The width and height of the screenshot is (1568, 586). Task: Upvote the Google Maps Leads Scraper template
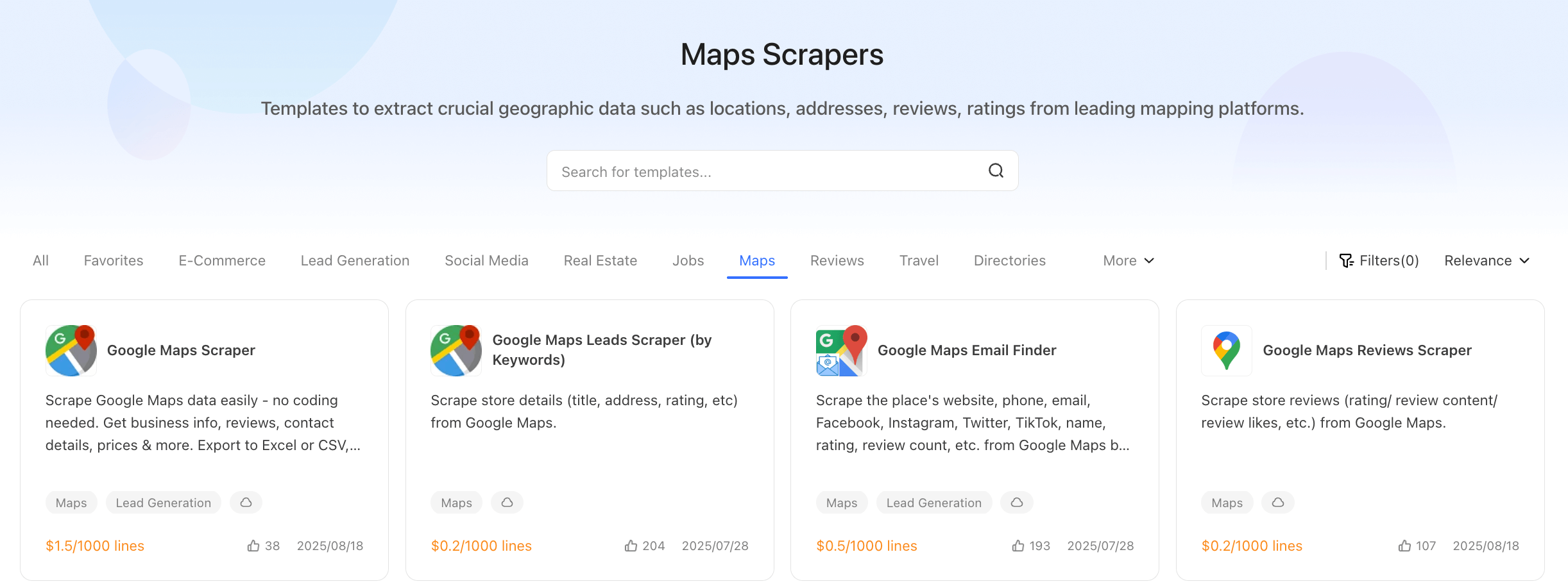pyautogui.click(x=631, y=546)
